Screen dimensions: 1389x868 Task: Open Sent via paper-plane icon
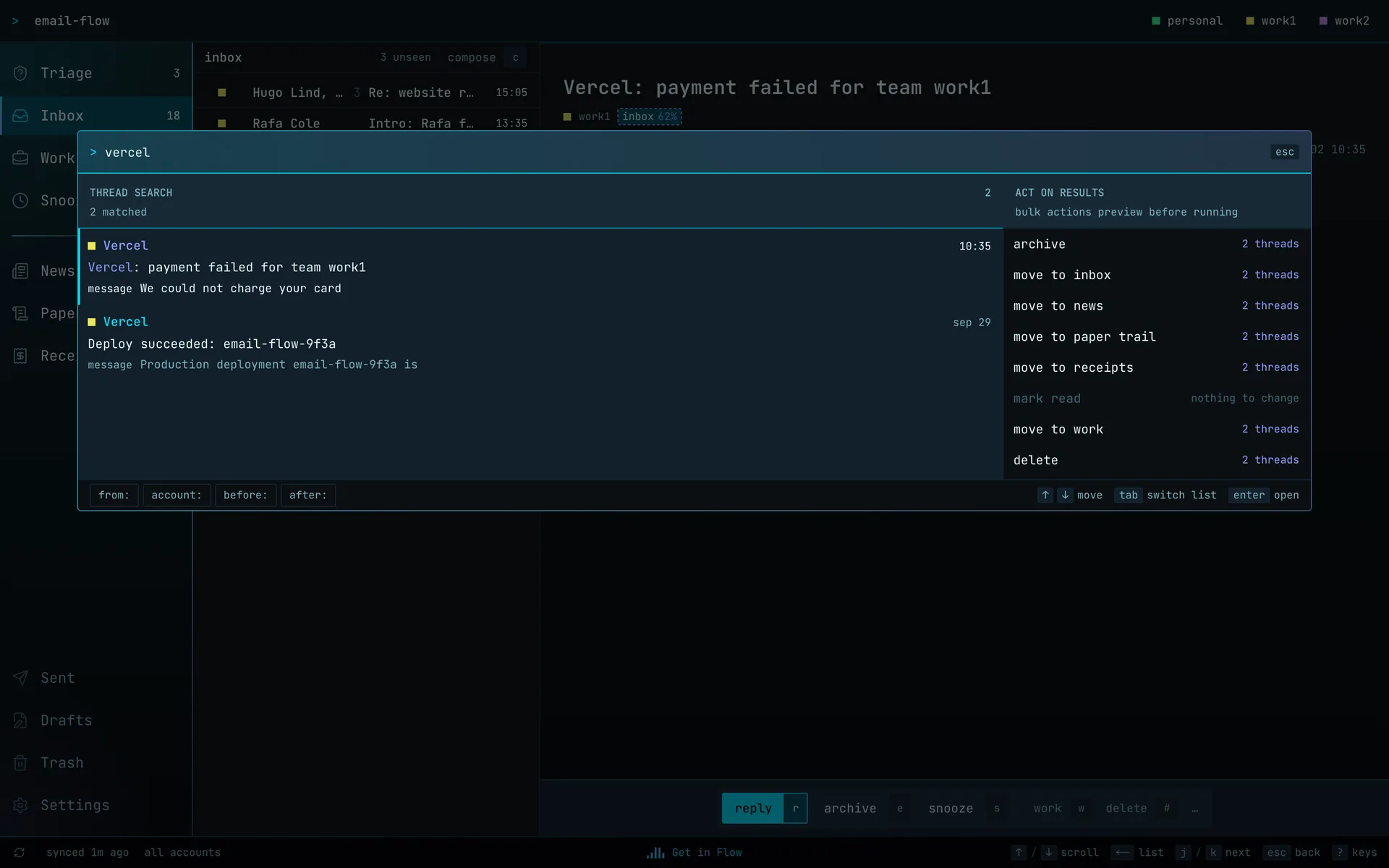click(x=20, y=678)
